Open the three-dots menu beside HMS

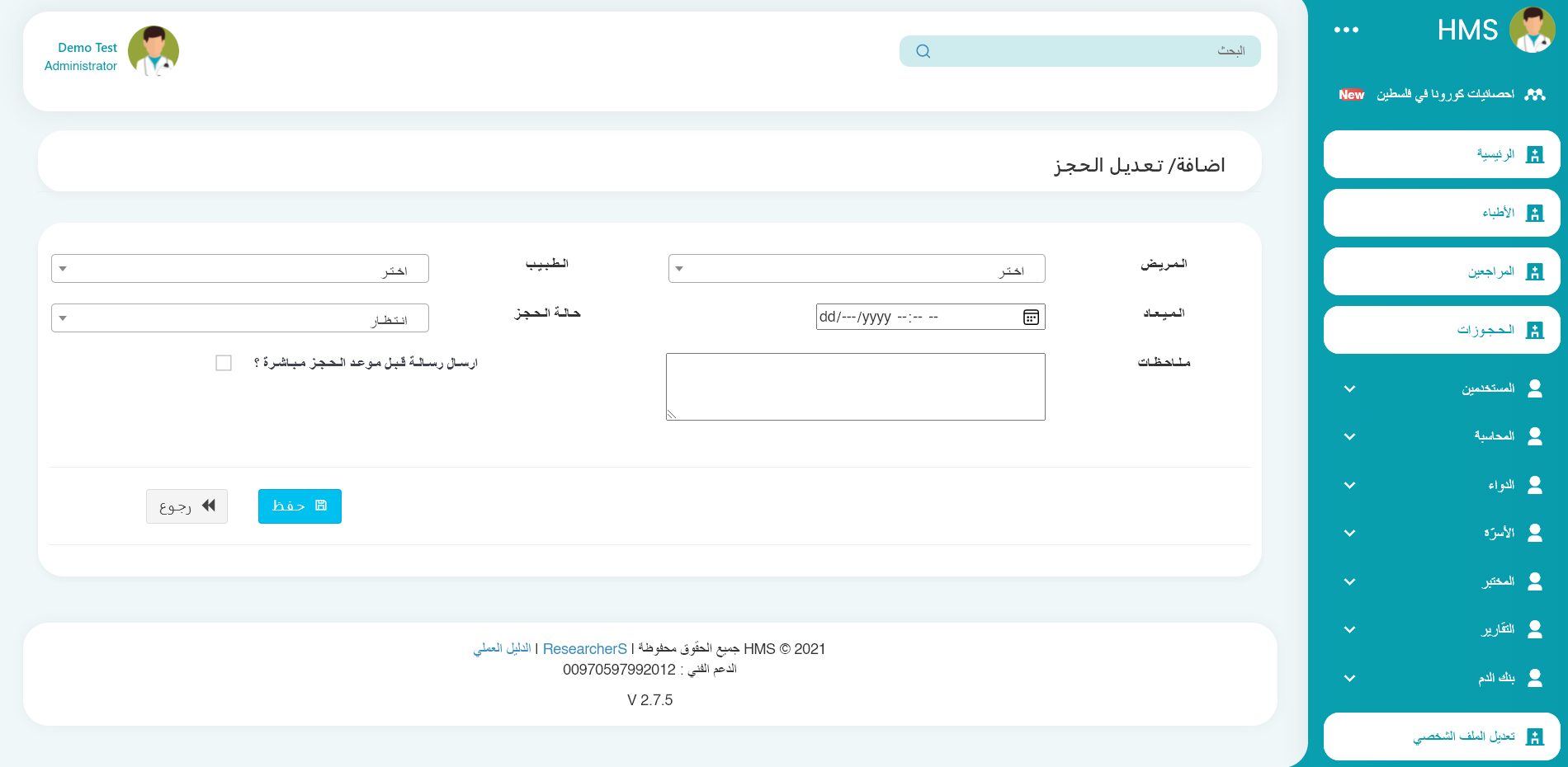click(x=1346, y=31)
